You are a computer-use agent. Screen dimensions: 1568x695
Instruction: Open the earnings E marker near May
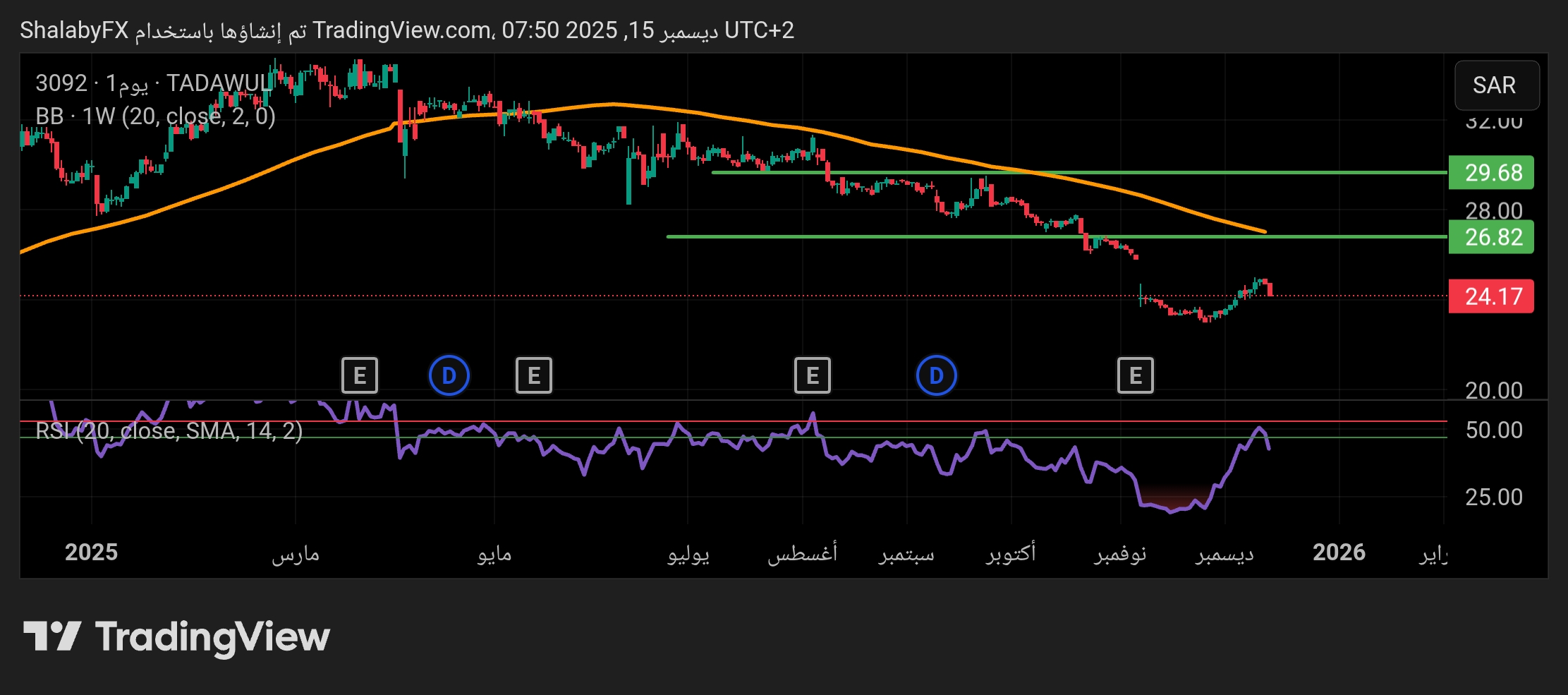pos(533,375)
